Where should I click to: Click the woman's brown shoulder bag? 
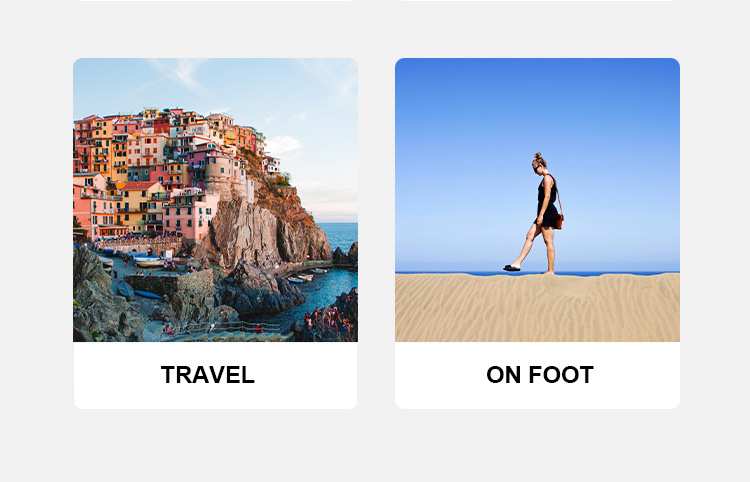559,220
